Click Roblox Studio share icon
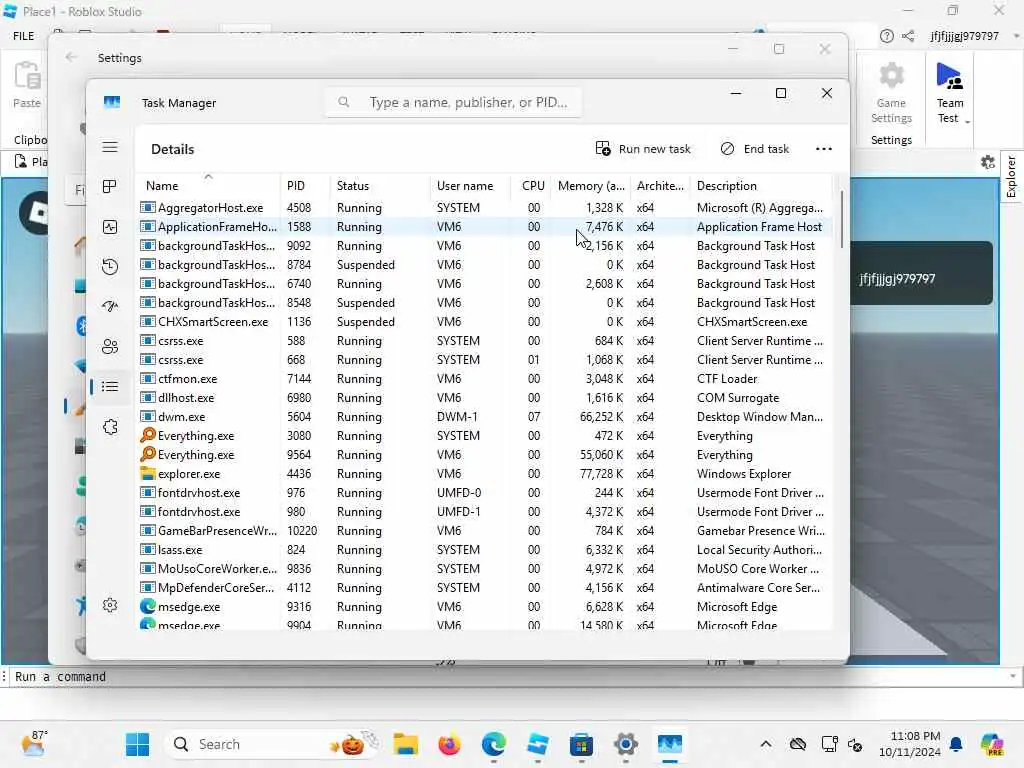 (908, 36)
